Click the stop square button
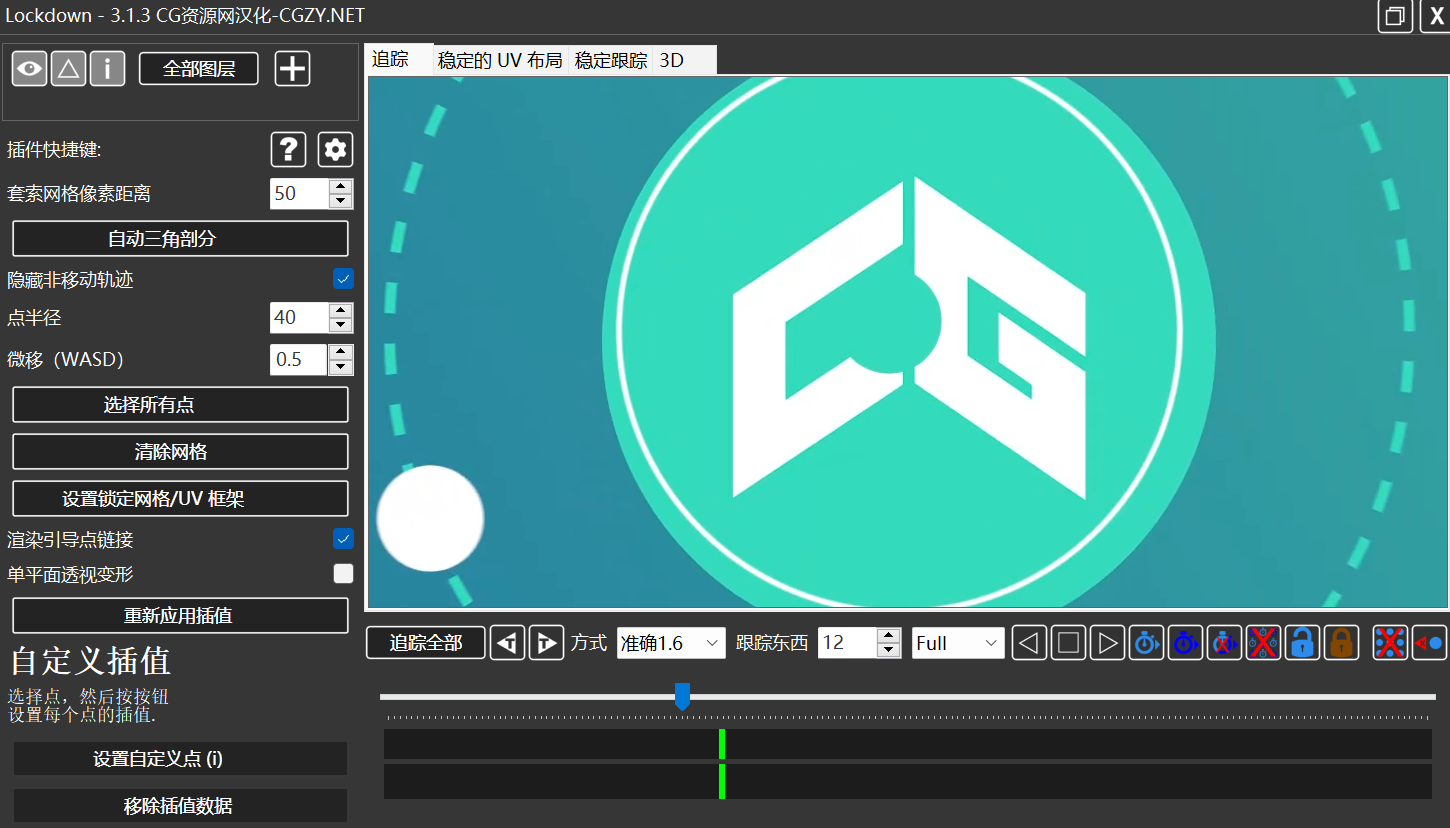 pos(1068,642)
